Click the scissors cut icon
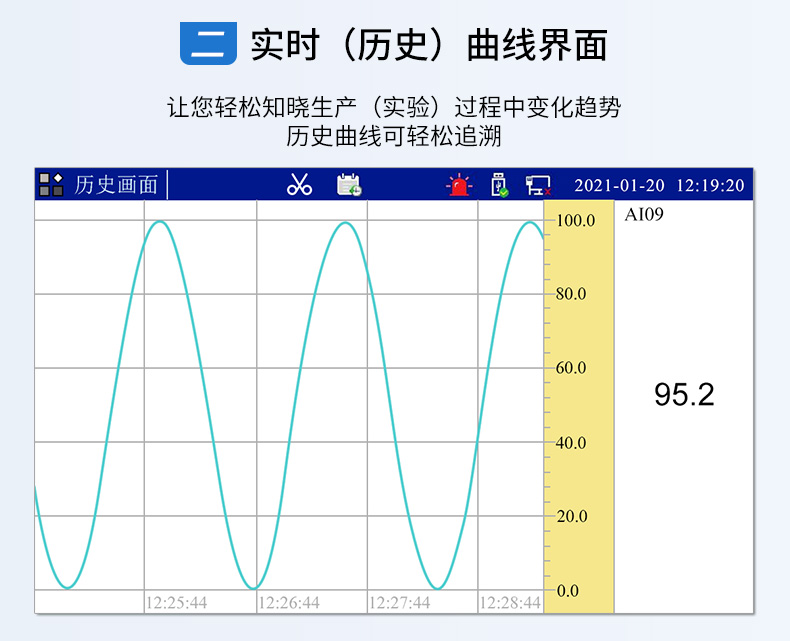 coord(299,185)
